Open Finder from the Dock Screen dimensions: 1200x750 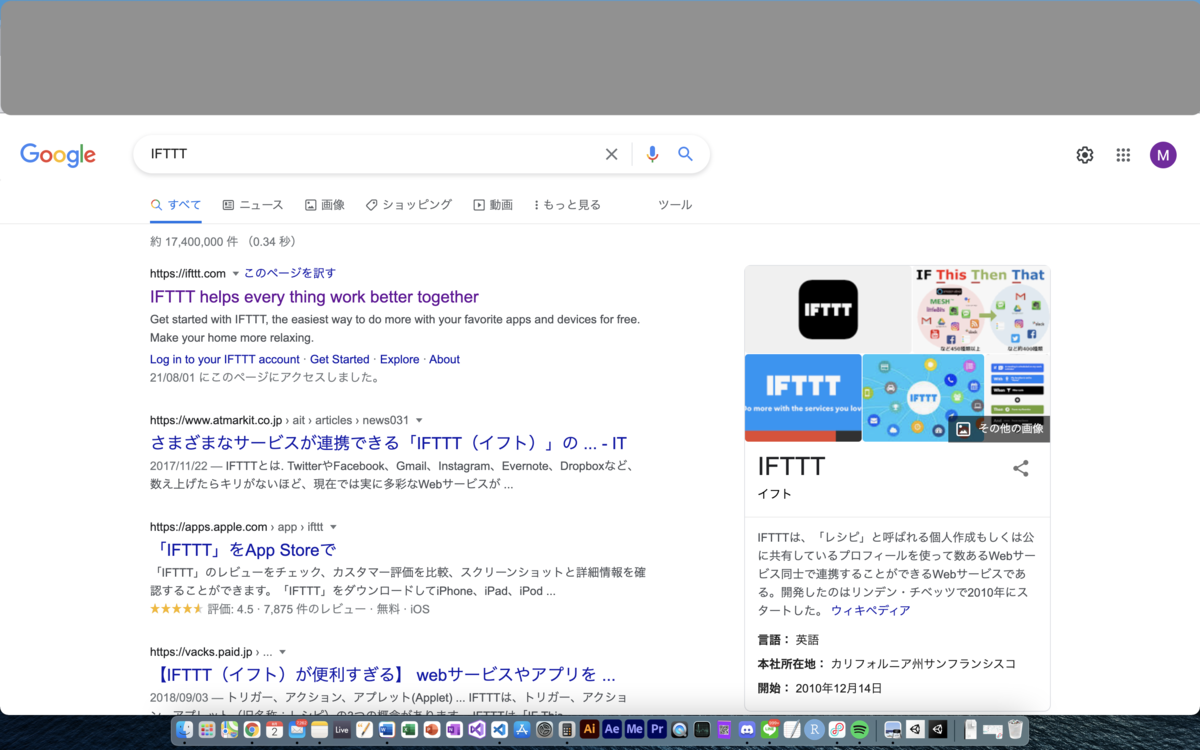coord(184,729)
